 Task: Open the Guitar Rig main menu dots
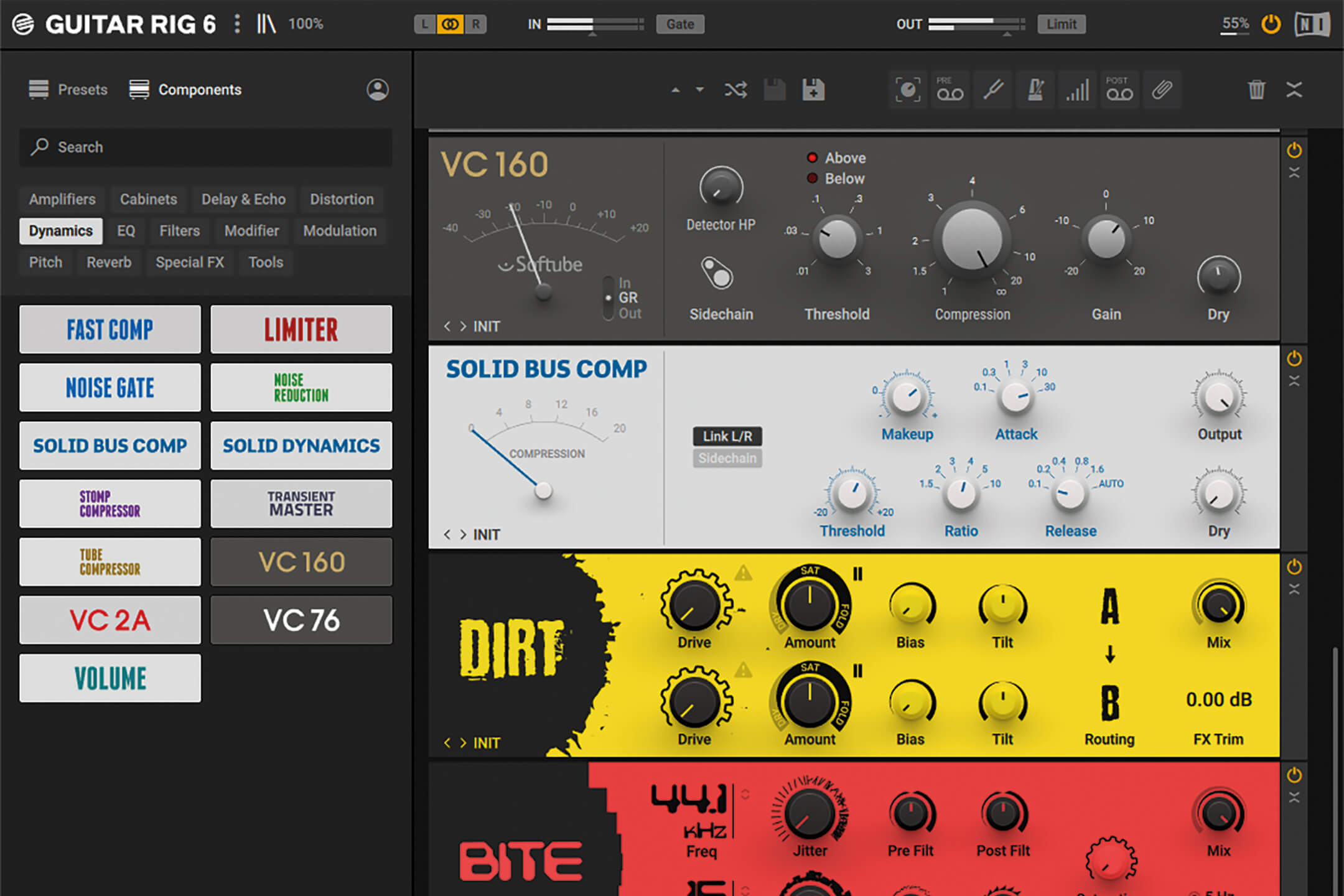(x=237, y=24)
